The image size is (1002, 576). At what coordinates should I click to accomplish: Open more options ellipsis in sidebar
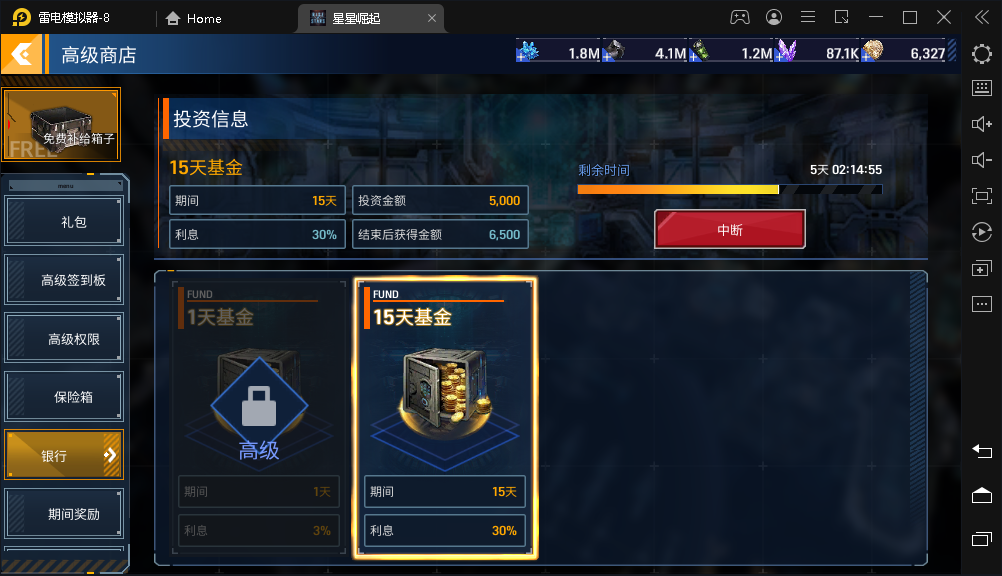pyautogui.click(x=982, y=304)
